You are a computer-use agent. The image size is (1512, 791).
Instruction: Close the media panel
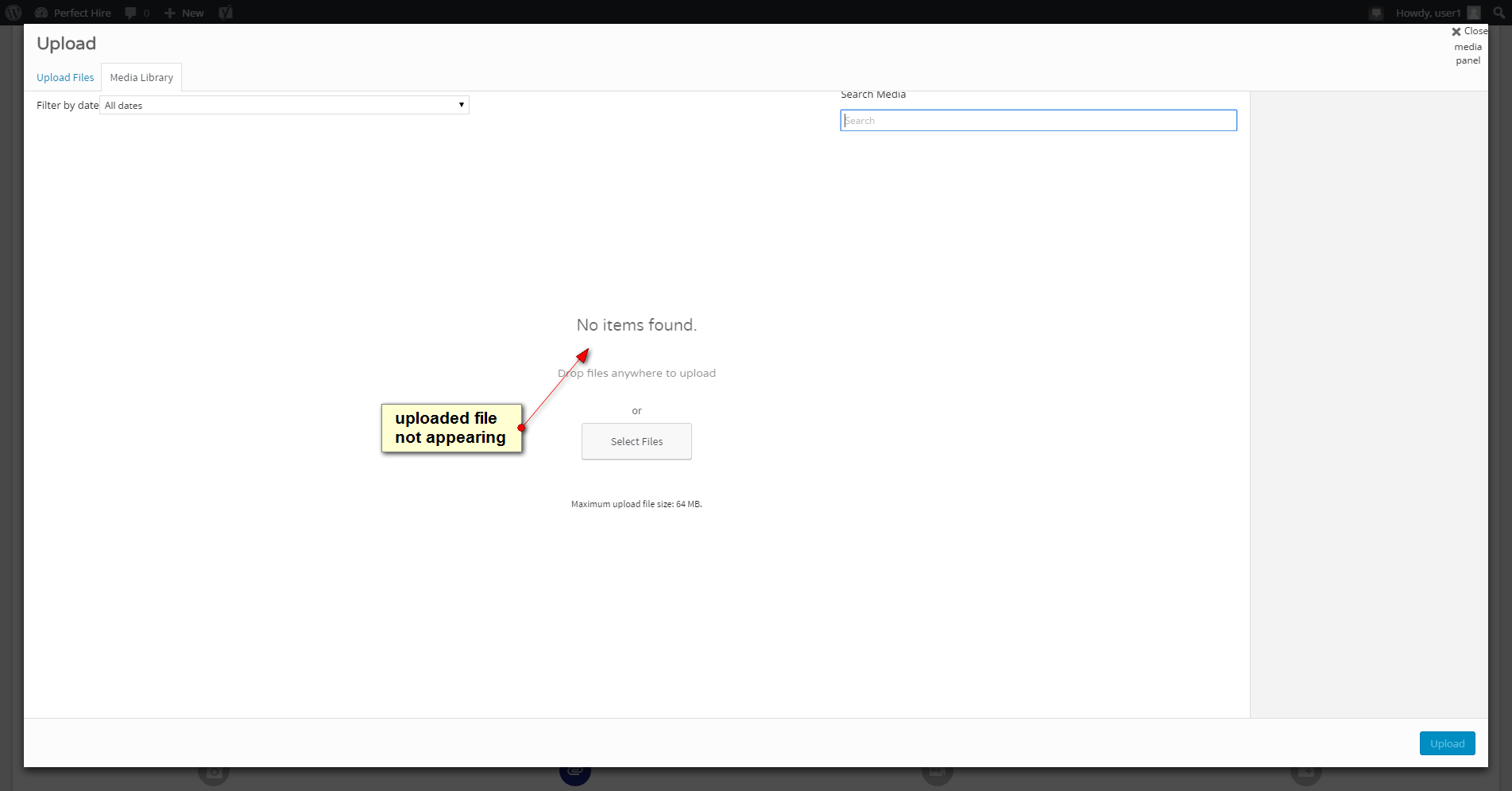point(1468,45)
